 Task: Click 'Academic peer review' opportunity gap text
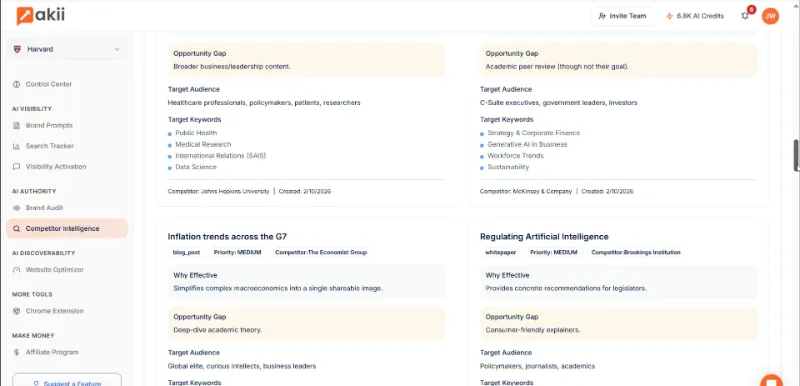point(557,66)
